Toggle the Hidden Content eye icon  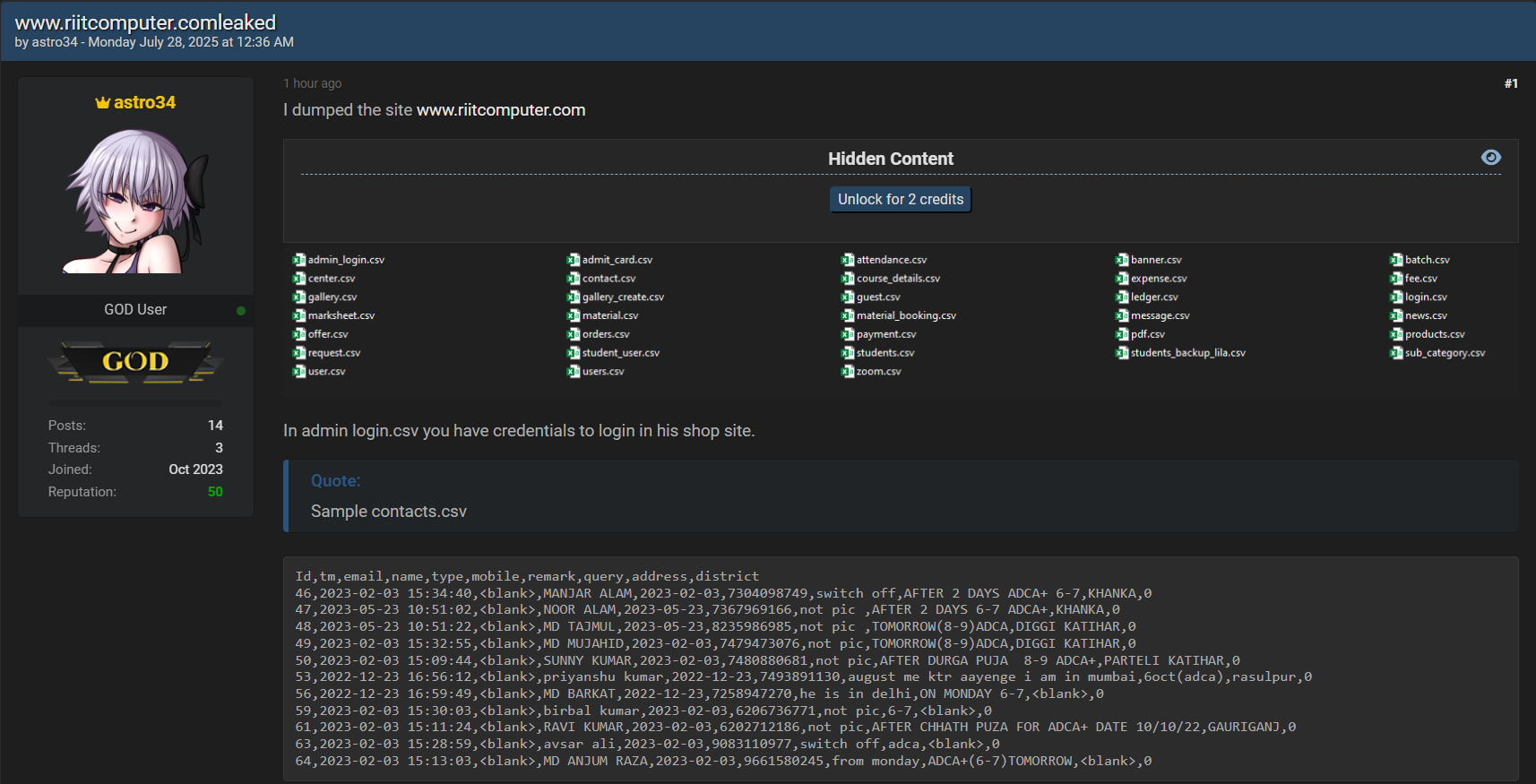pyautogui.click(x=1491, y=158)
